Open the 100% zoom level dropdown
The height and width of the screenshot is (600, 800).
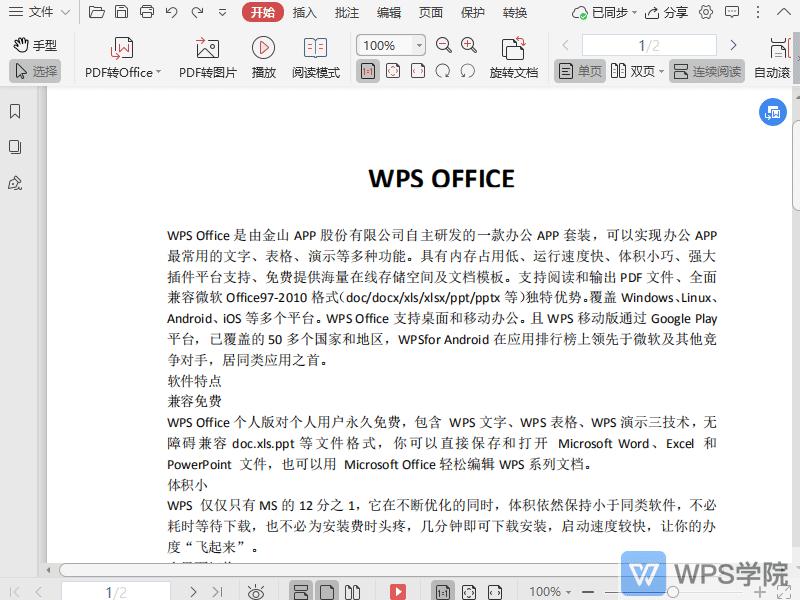tap(390, 45)
